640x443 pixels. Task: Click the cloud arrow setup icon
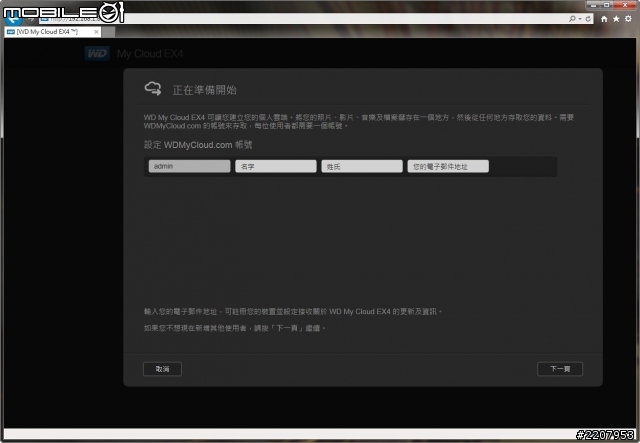[x=153, y=88]
